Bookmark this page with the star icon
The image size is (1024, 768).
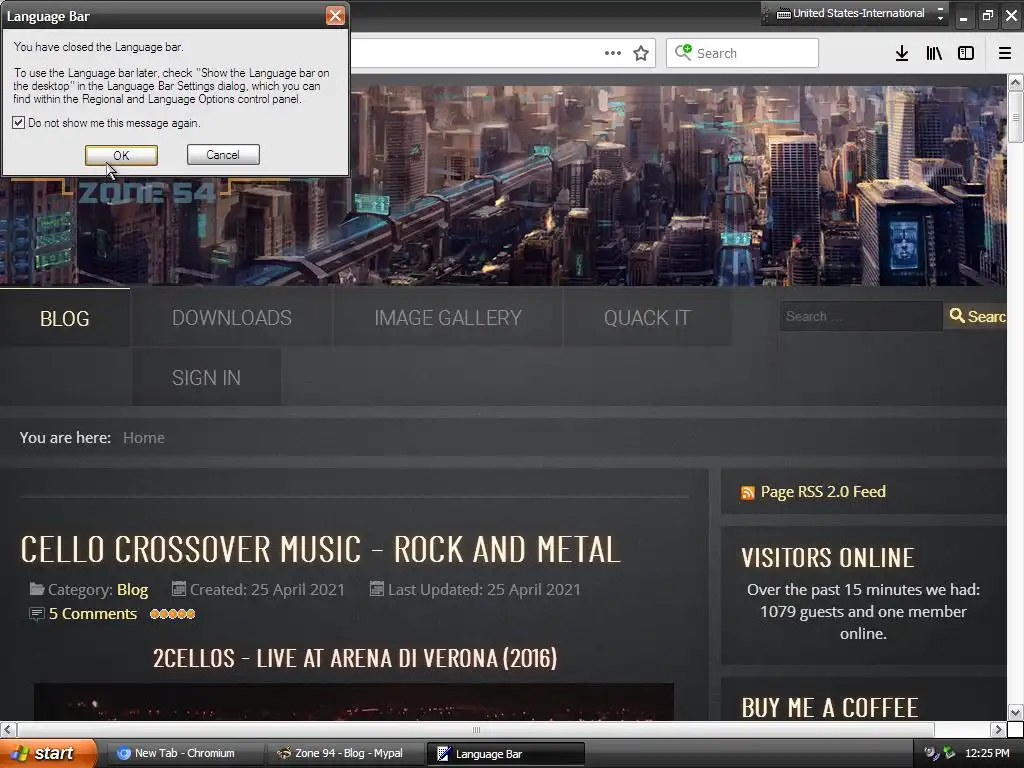641,53
